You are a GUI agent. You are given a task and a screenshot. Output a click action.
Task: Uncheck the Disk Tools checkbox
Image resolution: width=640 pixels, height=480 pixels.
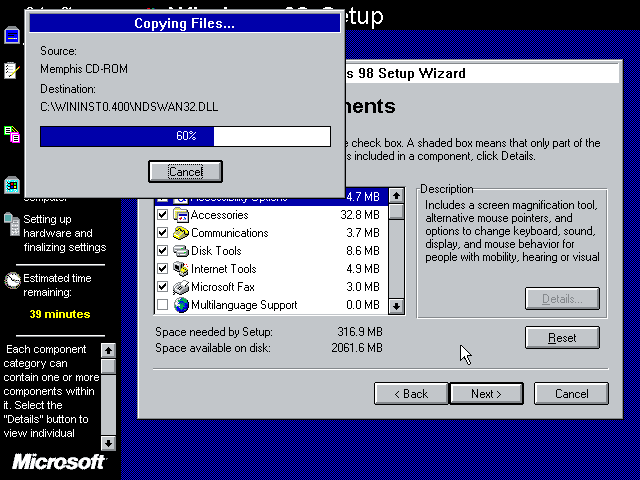(x=162, y=251)
